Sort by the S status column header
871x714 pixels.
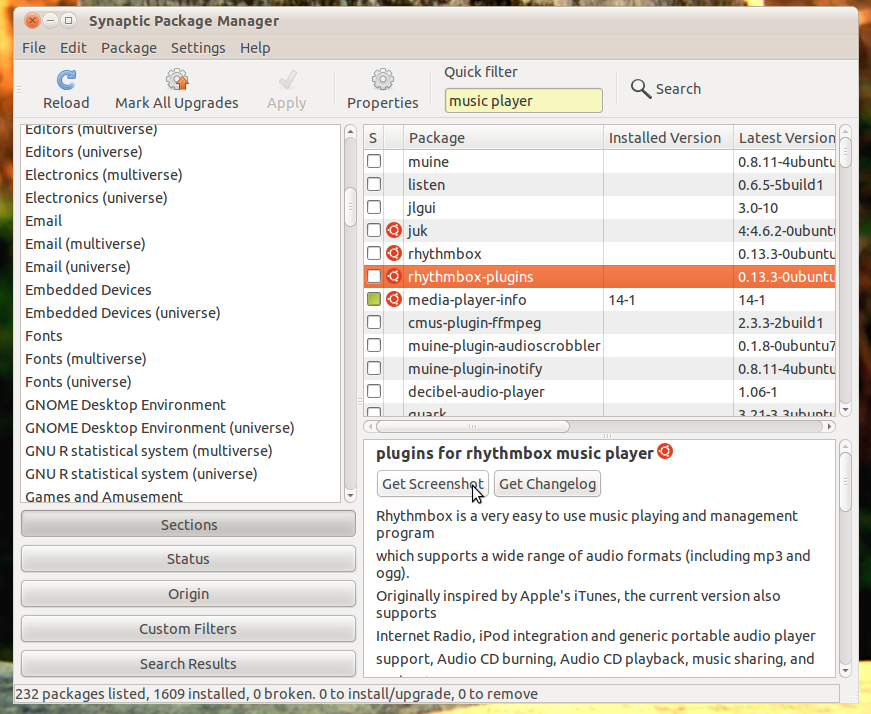tap(373, 137)
